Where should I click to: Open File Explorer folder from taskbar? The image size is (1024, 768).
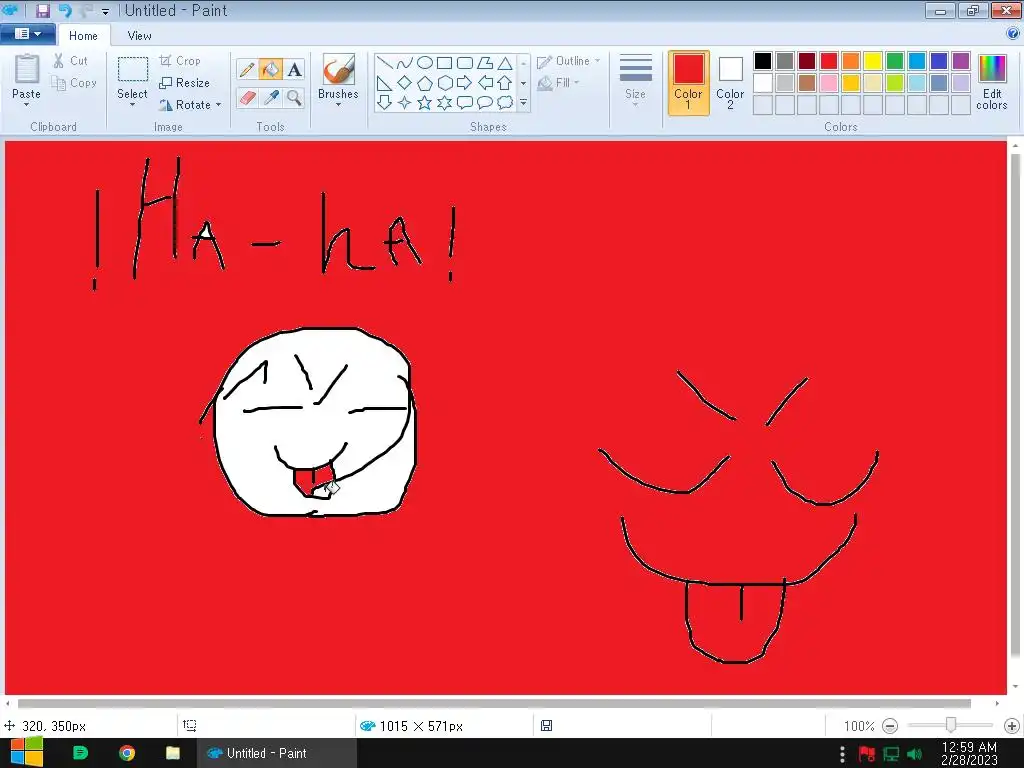(173, 753)
